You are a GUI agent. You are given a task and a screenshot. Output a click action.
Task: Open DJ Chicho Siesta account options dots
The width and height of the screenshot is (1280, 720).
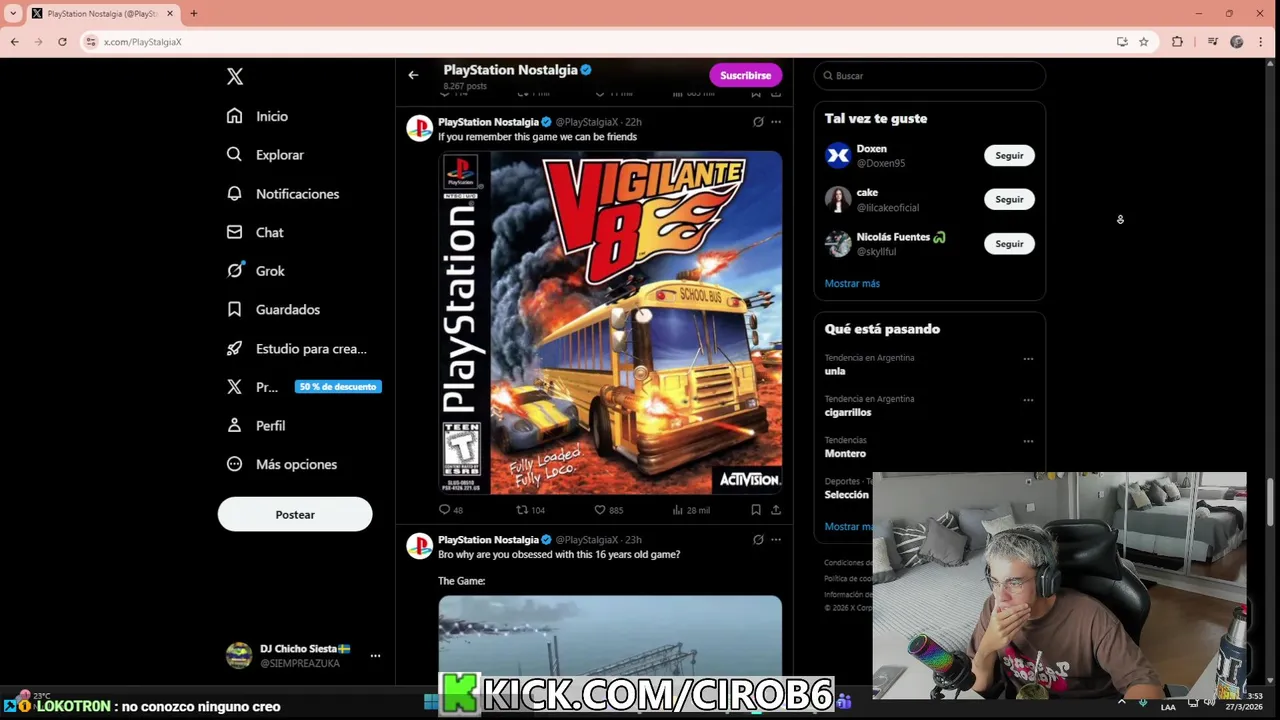[x=375, y=656]
